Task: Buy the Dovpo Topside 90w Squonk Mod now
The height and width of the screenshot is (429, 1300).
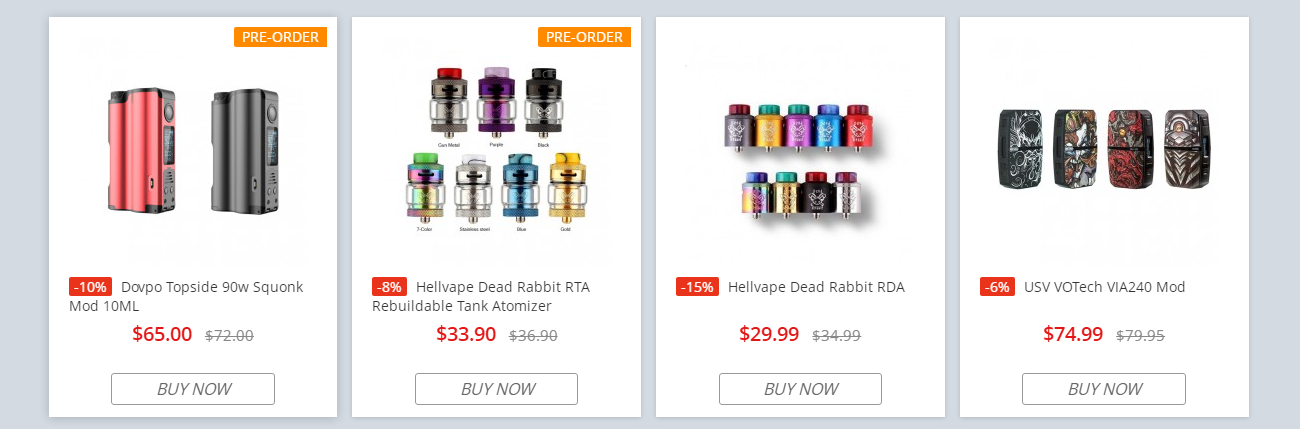Action: (193, 389)
